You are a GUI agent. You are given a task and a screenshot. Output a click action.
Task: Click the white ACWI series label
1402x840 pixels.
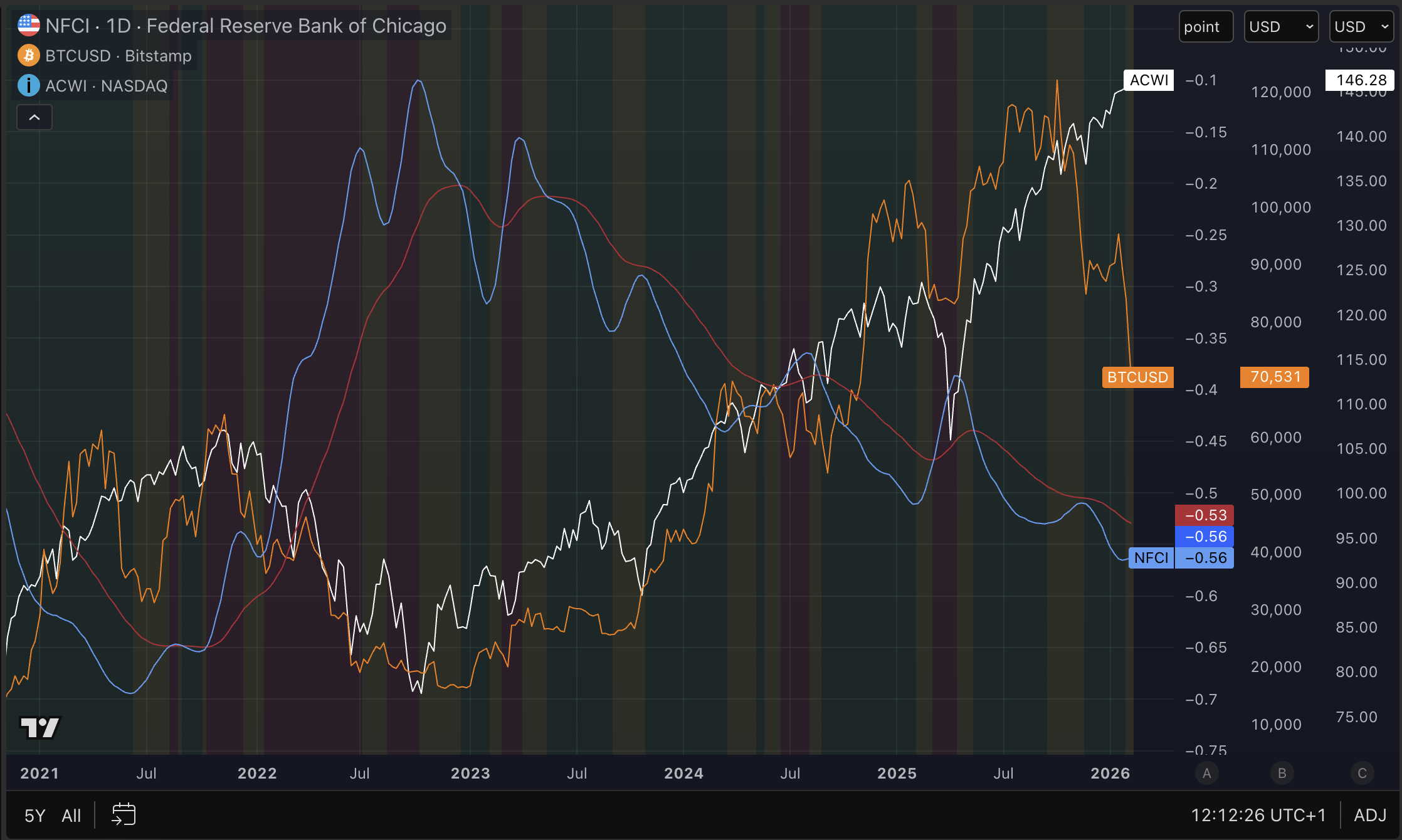point(1148,80)
